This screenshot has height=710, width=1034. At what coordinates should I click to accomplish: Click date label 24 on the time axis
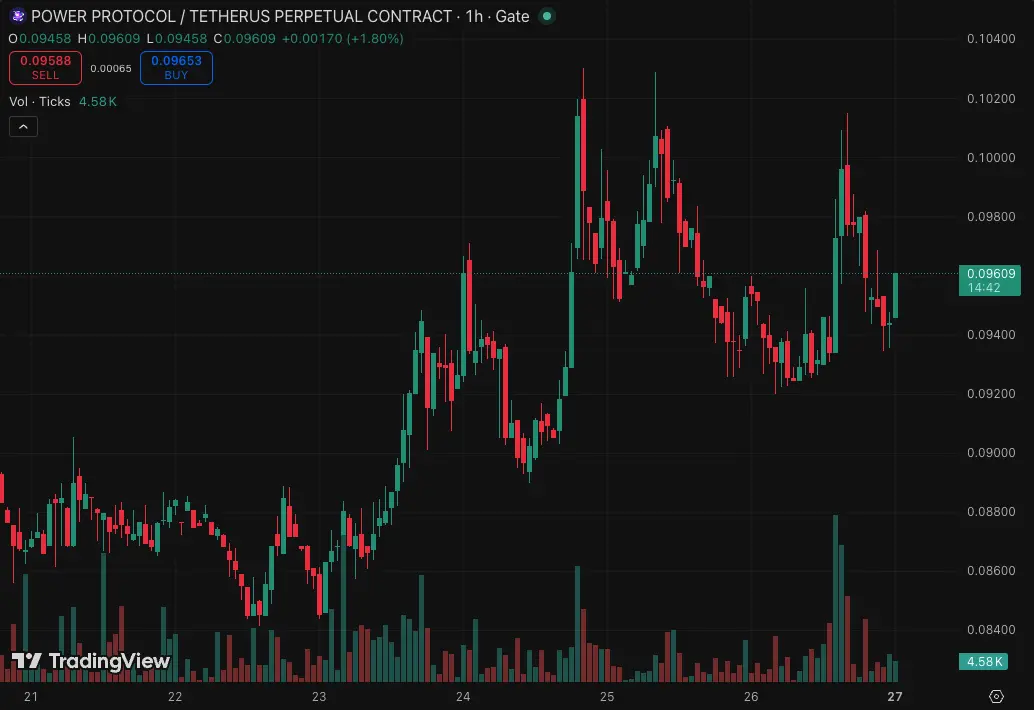[x=463, y=696]
